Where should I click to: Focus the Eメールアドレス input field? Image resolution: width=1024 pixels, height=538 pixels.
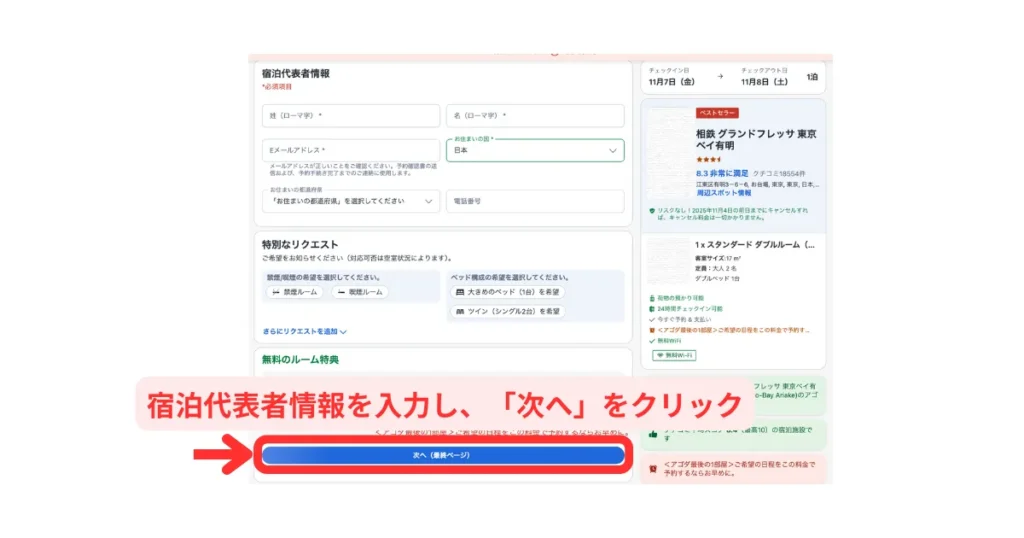(350, 150)
